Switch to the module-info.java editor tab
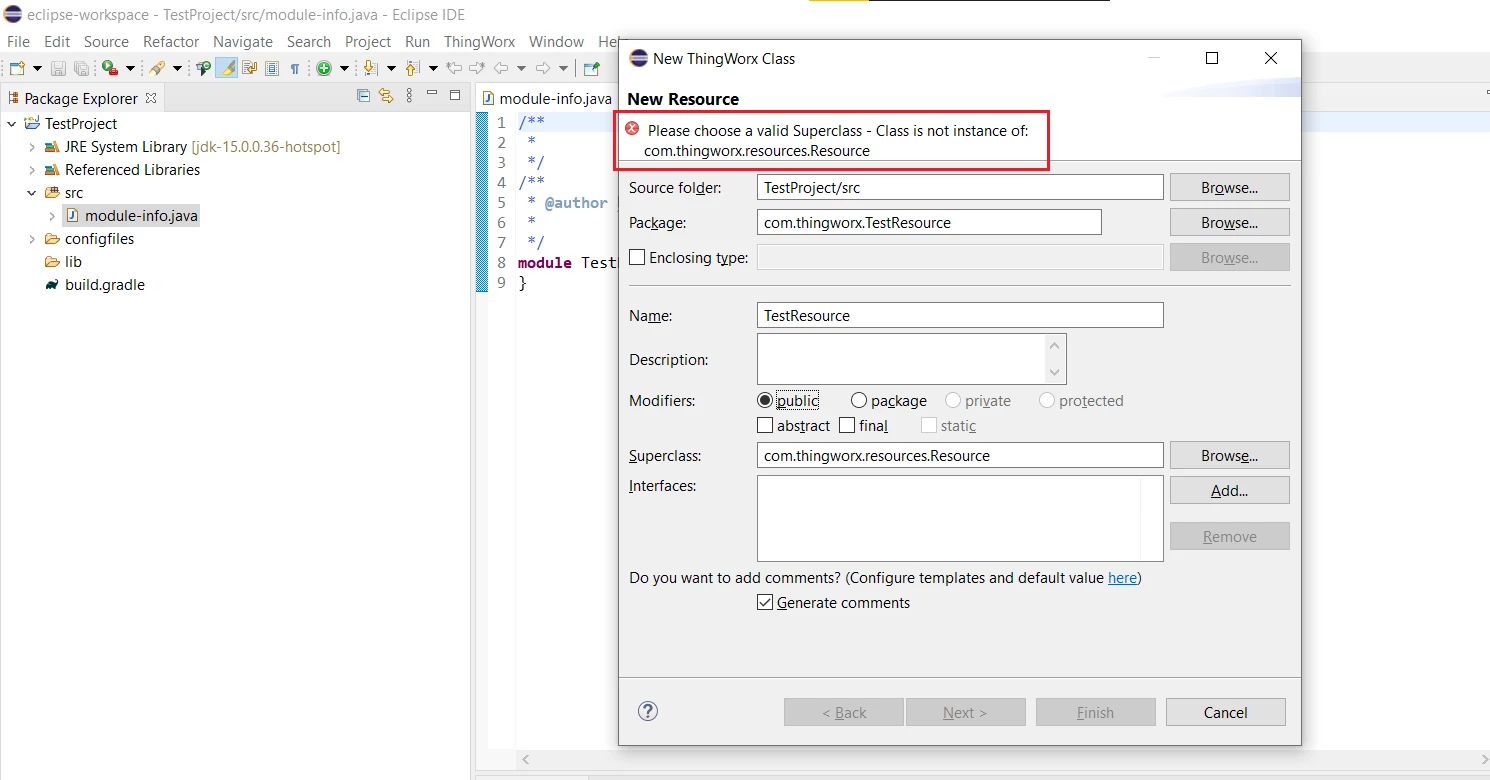 546,98
